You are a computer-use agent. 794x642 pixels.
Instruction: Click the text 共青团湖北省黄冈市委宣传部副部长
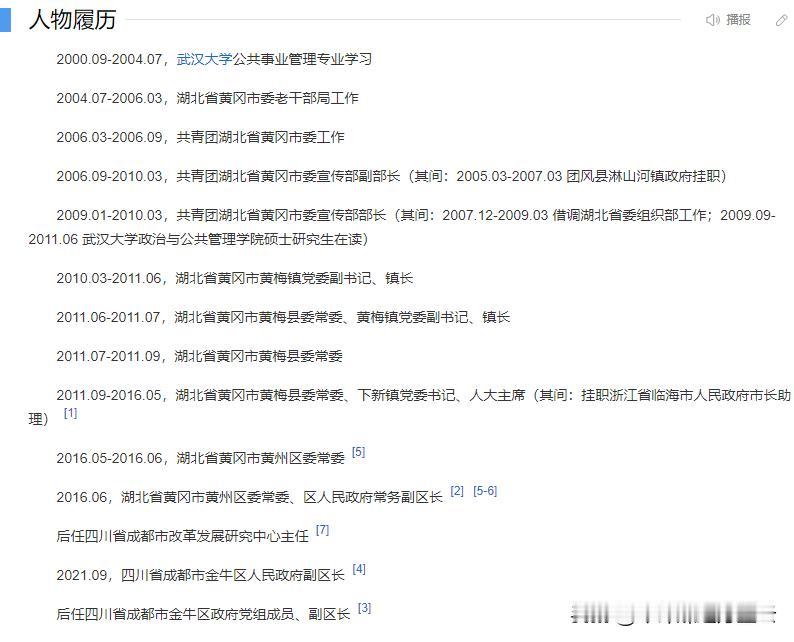pos(288,176)
